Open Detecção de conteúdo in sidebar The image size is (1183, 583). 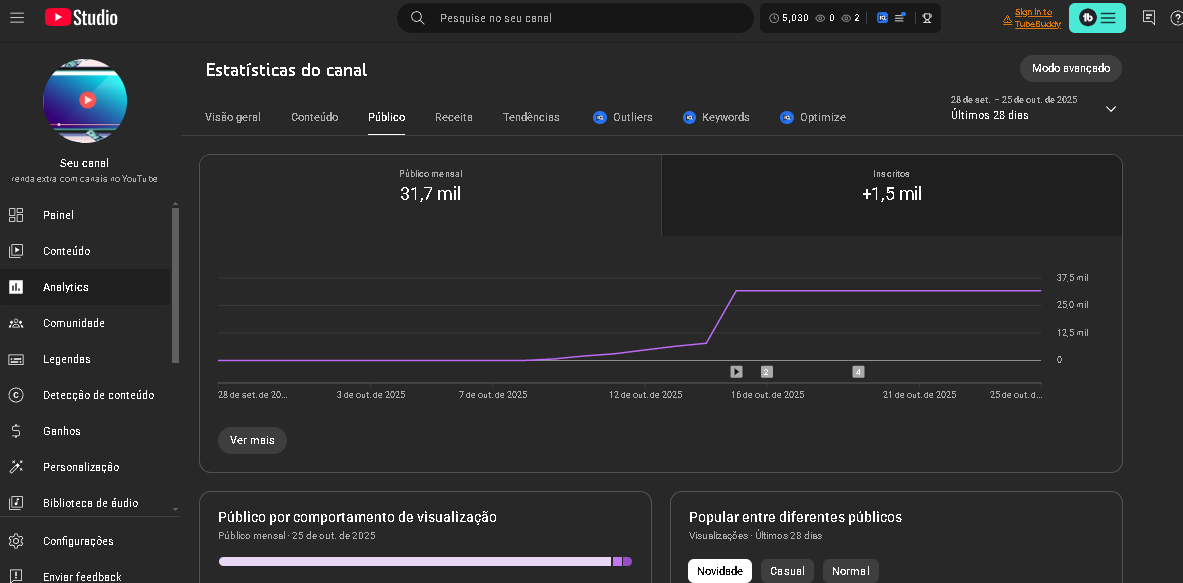pyautogui.click(x=98, y=395)
